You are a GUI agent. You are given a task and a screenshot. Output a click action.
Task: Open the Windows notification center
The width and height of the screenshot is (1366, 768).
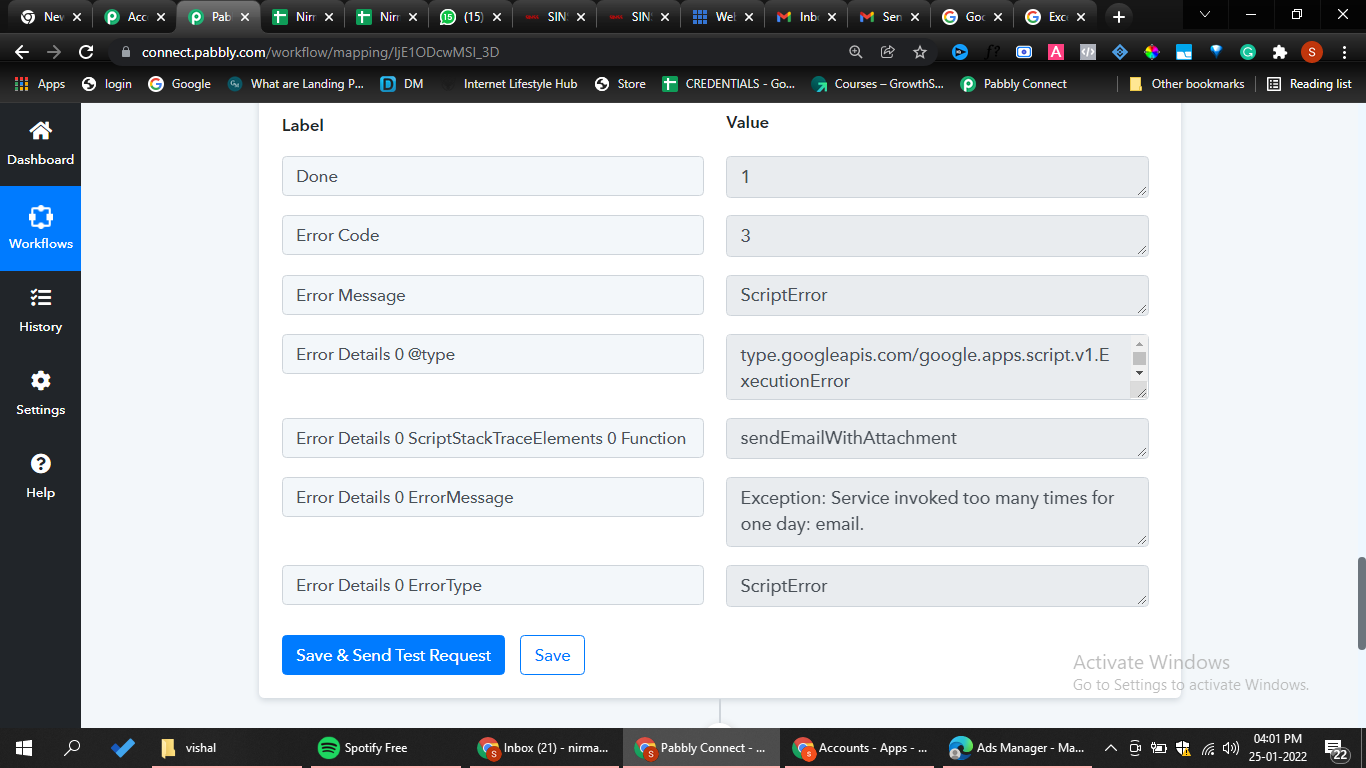[1337, 748]
